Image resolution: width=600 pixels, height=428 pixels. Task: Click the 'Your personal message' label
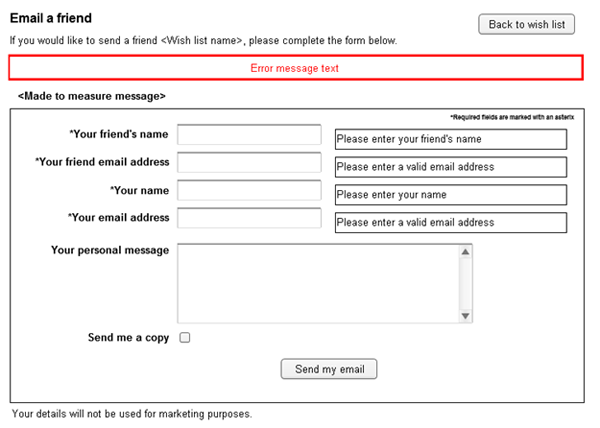110,250
